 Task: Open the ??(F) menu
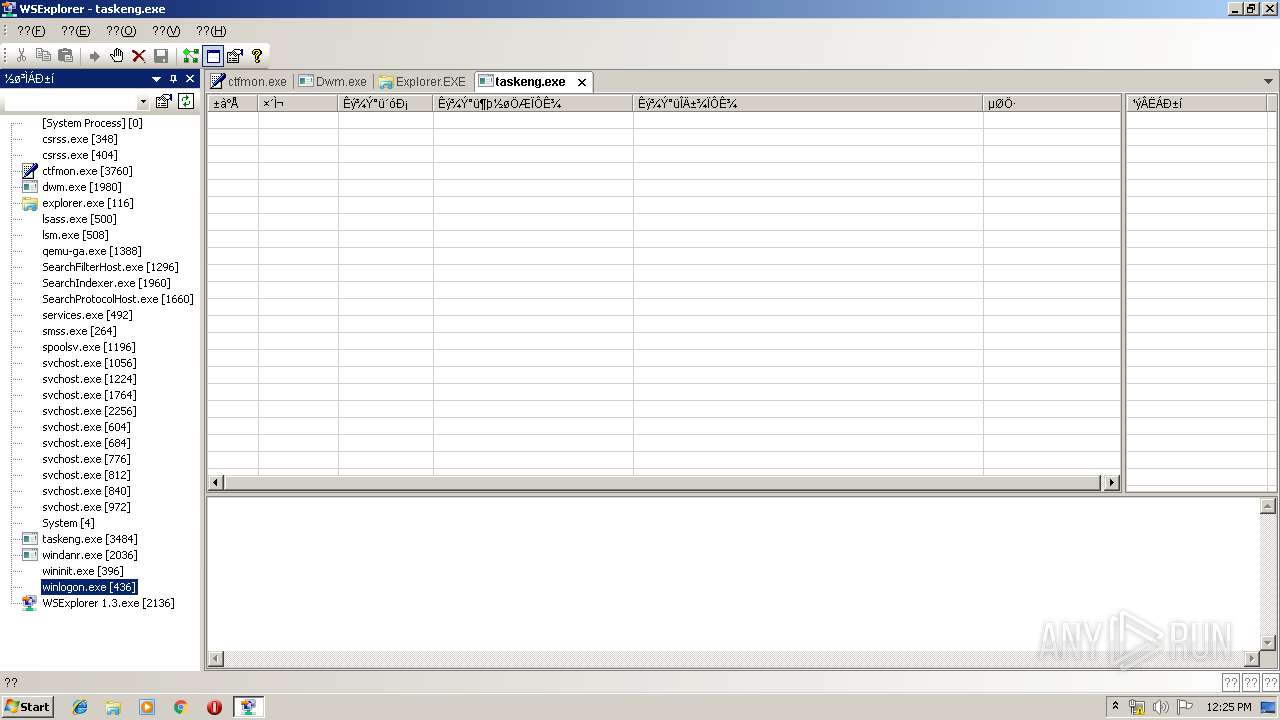tap(31, 31)
